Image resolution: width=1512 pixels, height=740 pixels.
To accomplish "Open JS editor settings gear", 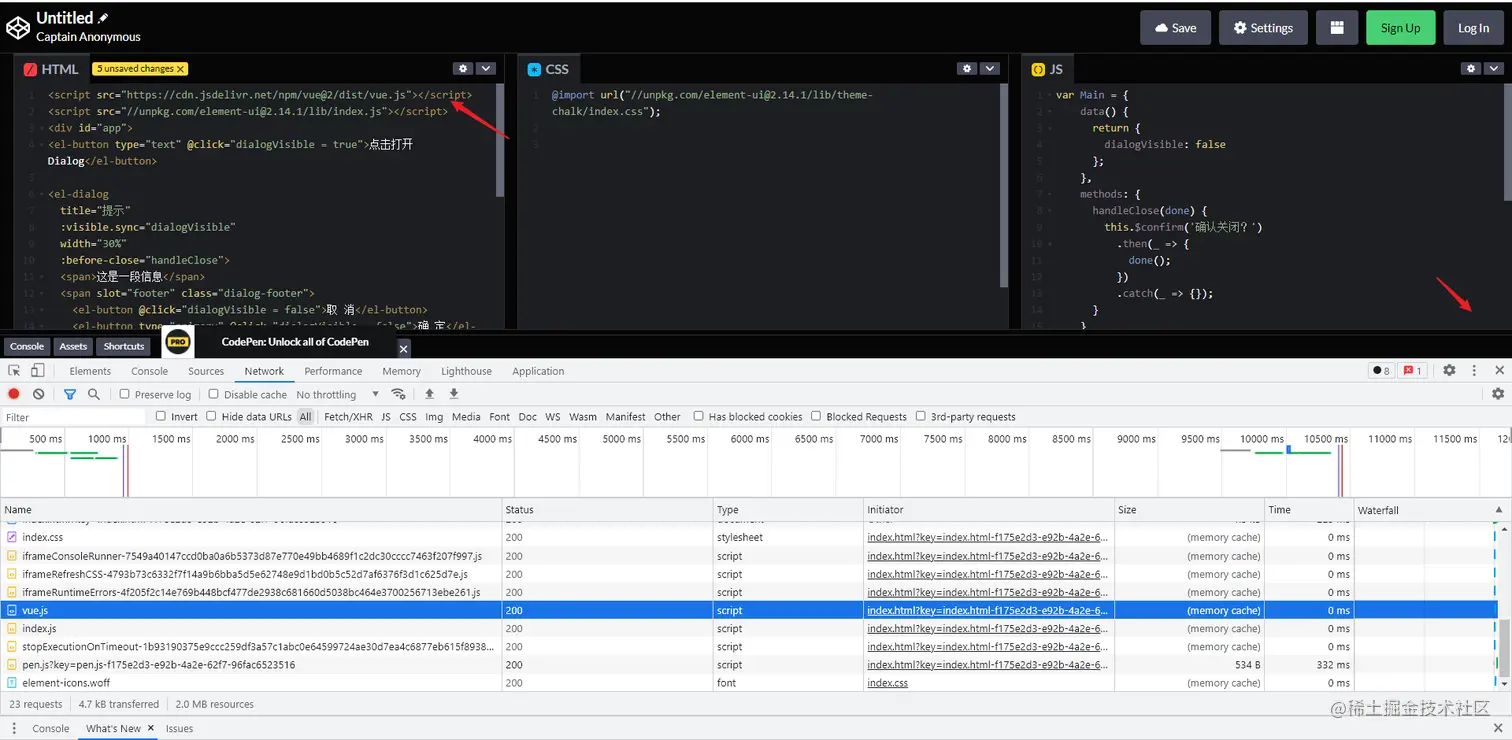I will 1470,69.
